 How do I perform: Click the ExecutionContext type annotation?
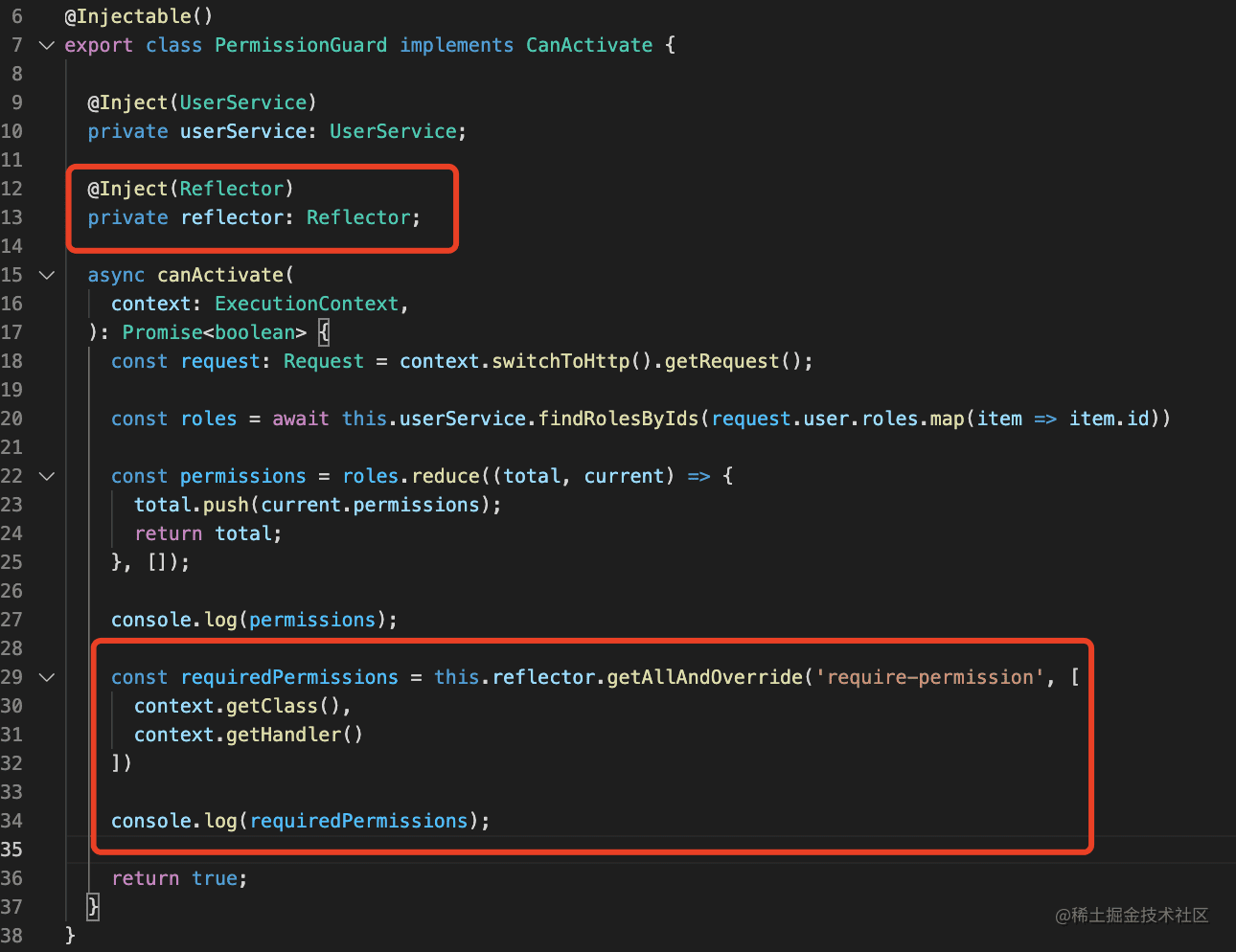(306, 304)
